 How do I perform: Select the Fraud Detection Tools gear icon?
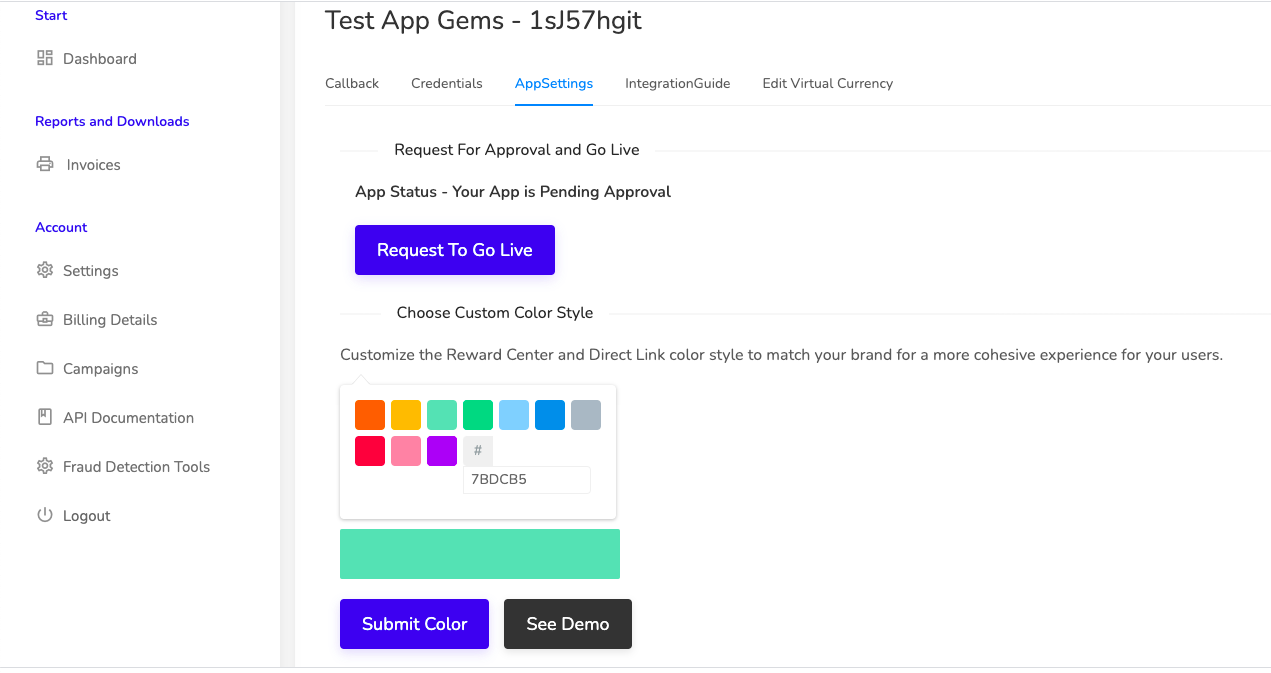[44, 466]
